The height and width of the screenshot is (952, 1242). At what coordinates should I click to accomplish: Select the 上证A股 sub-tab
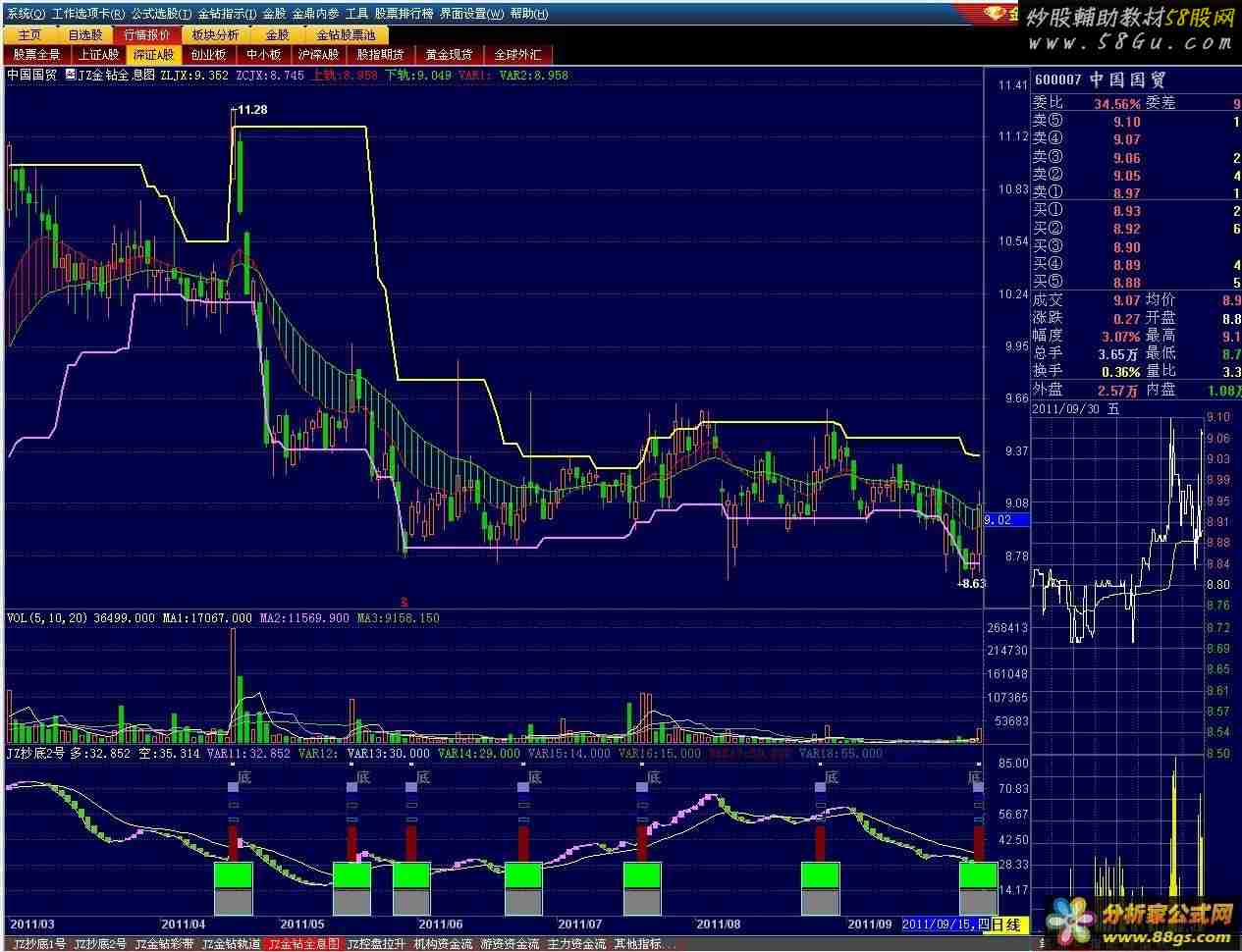[x=99, y=55]
